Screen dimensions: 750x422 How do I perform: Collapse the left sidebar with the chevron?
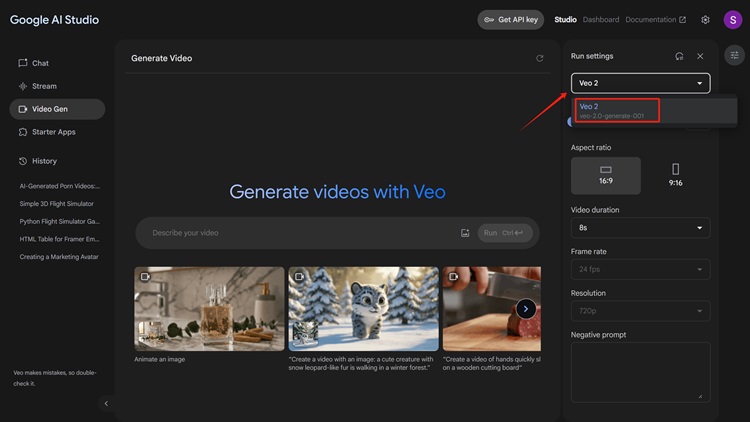pyautogui.click(x=106, y=403)
